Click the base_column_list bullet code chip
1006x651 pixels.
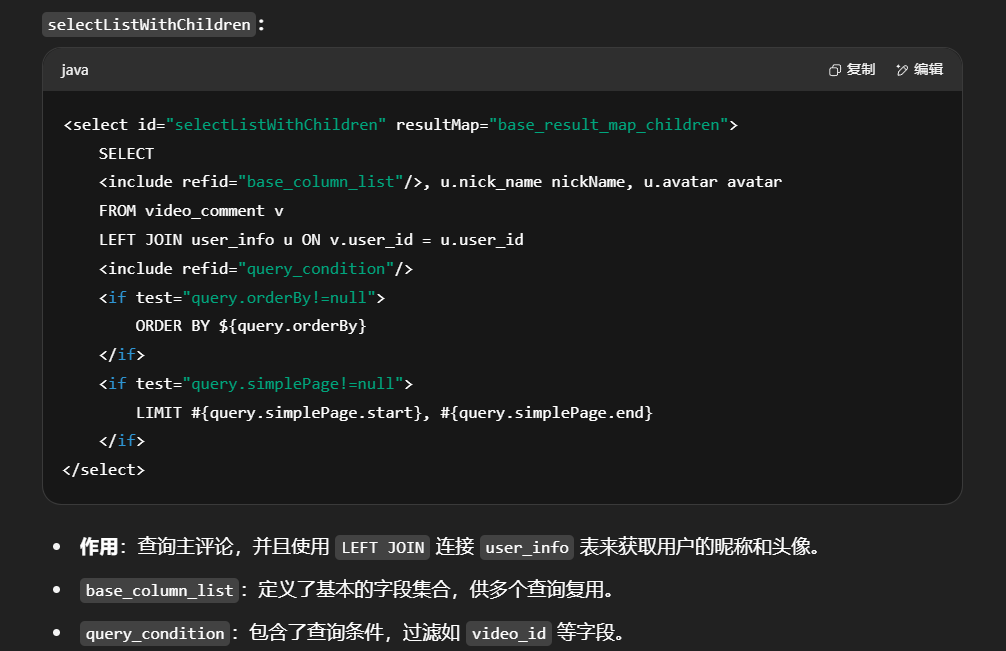point(159,590)
